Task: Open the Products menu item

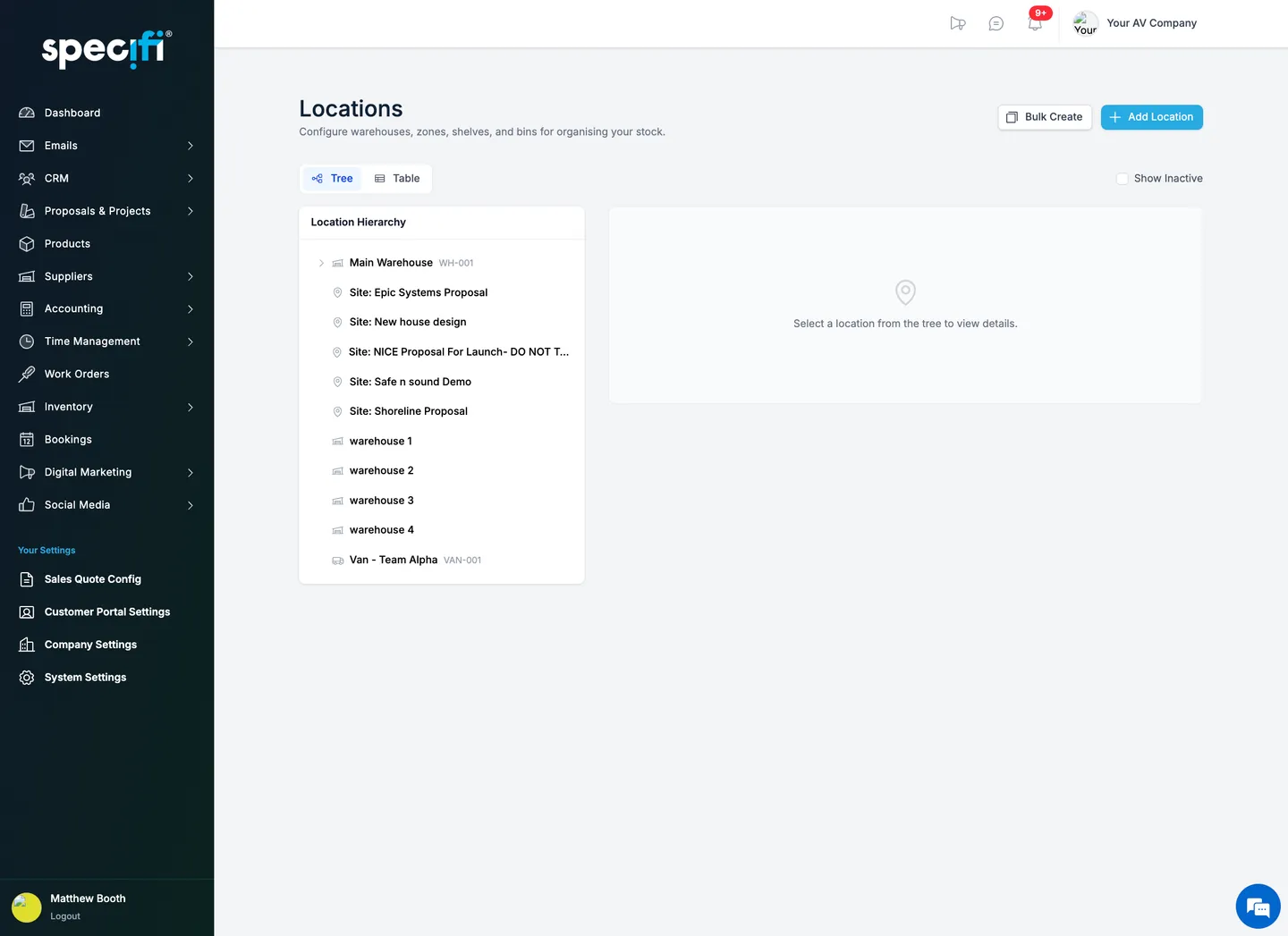Action: click(x=67, y=244)
